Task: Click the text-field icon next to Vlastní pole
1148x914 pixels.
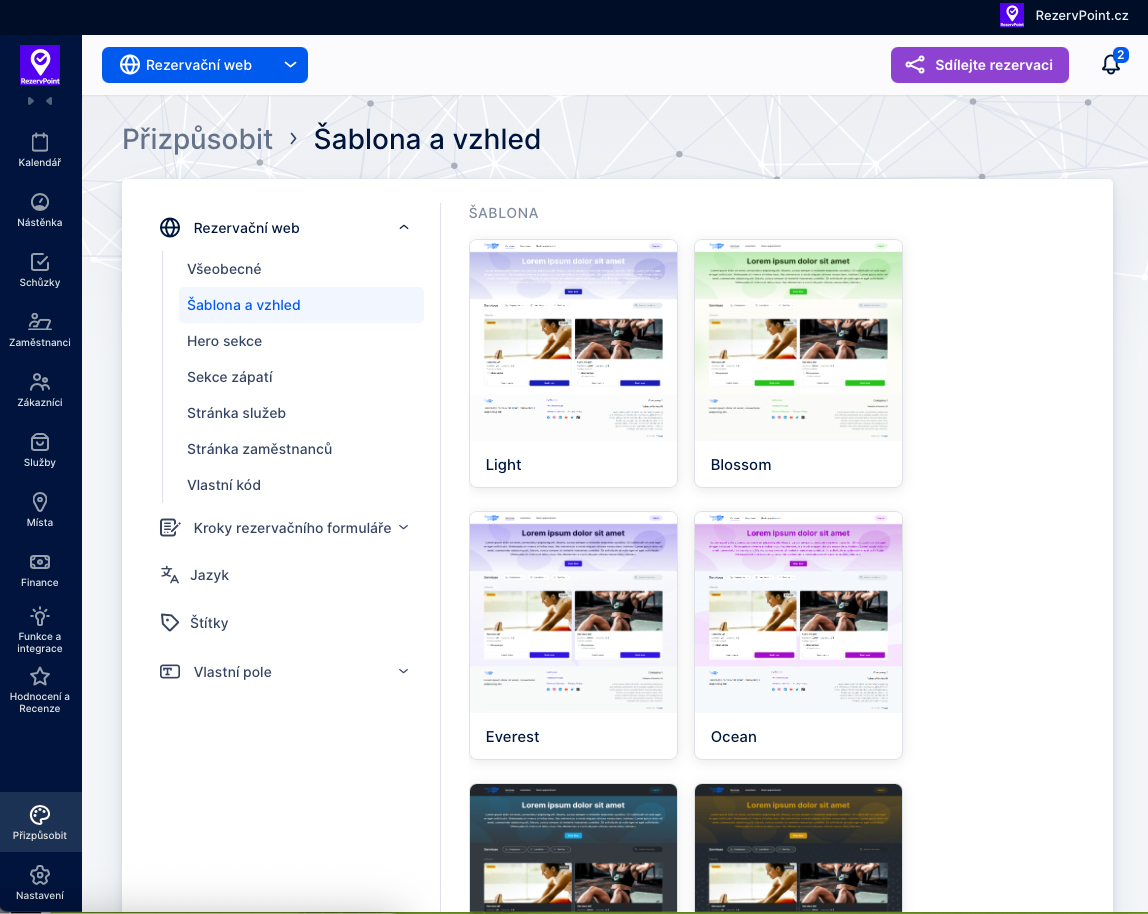Action: point(170,672)
